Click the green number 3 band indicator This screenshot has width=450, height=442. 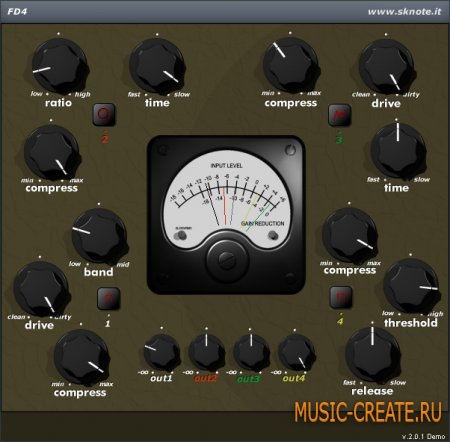(339, 139)
